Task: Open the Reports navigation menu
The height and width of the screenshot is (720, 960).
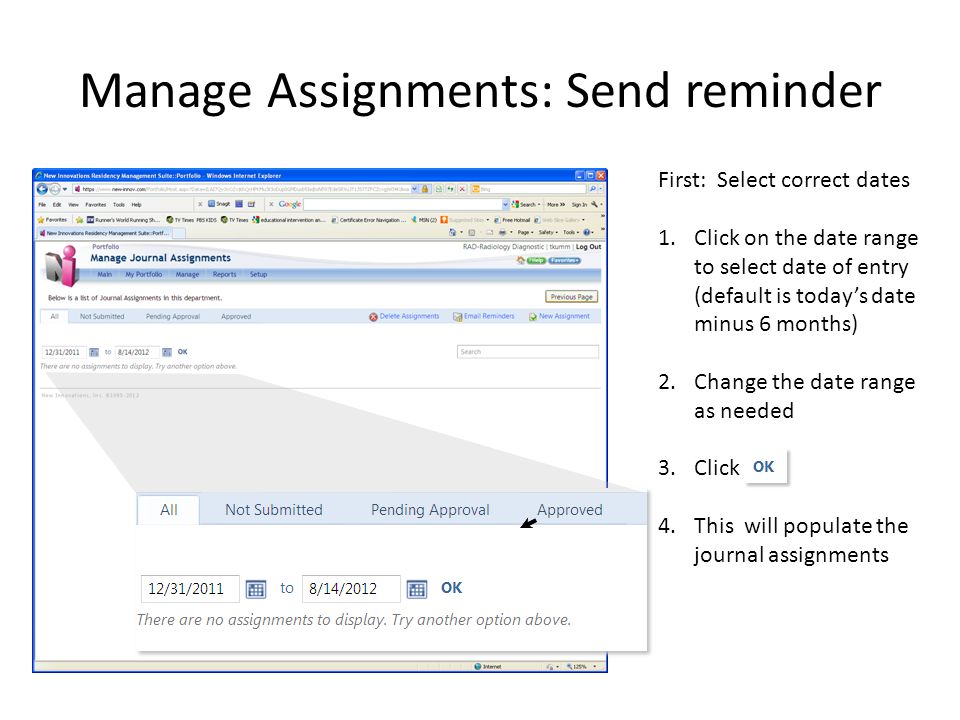Action: tap(225, 274)
